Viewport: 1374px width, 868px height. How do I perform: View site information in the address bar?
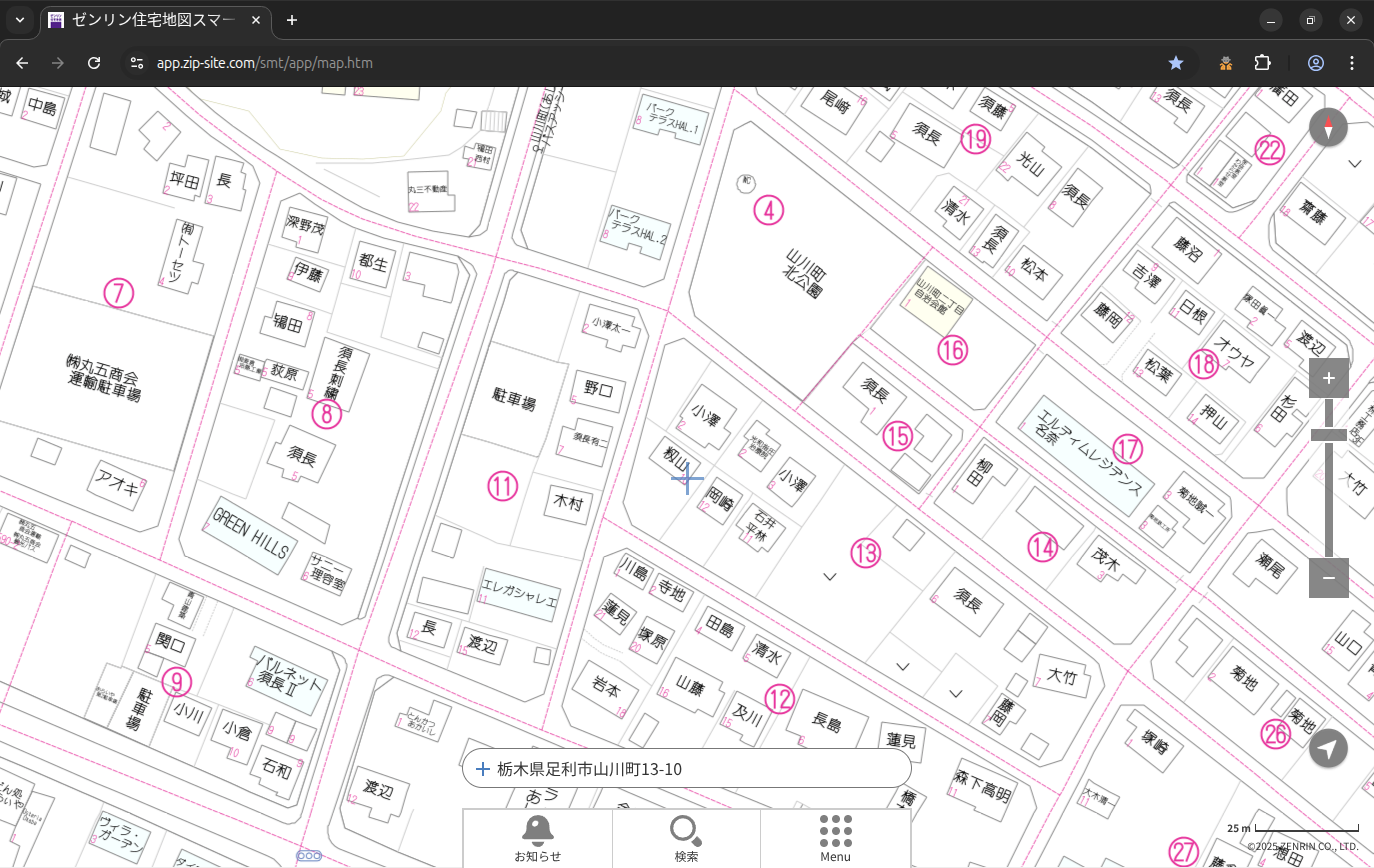[x=137, y=63]
